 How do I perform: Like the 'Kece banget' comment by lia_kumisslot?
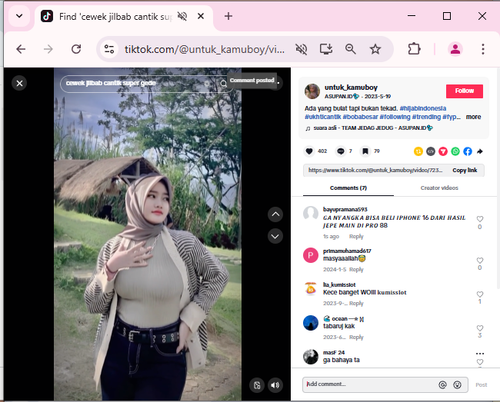click(x=480, y=294)
